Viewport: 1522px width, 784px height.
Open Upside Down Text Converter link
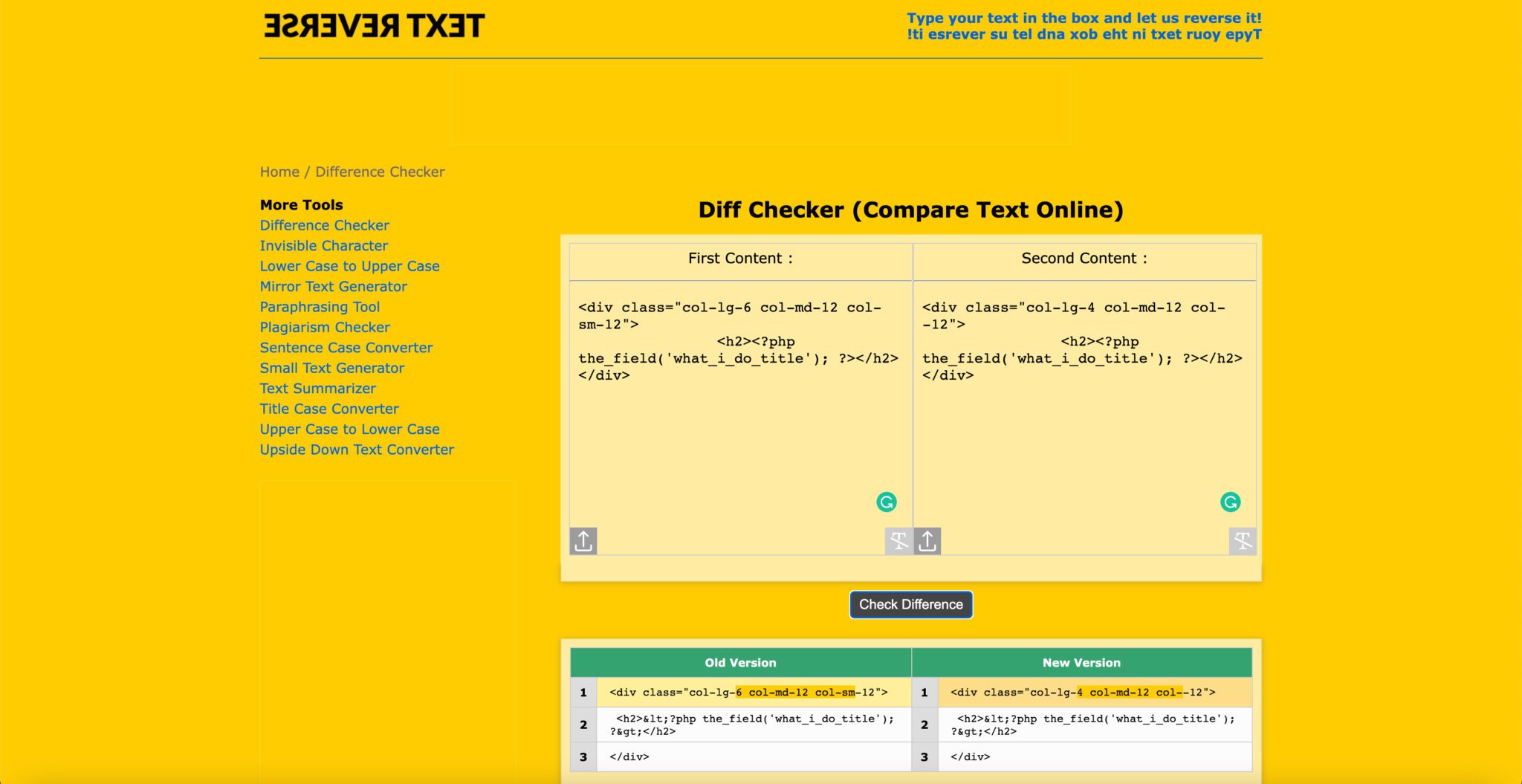pos(357,450)
